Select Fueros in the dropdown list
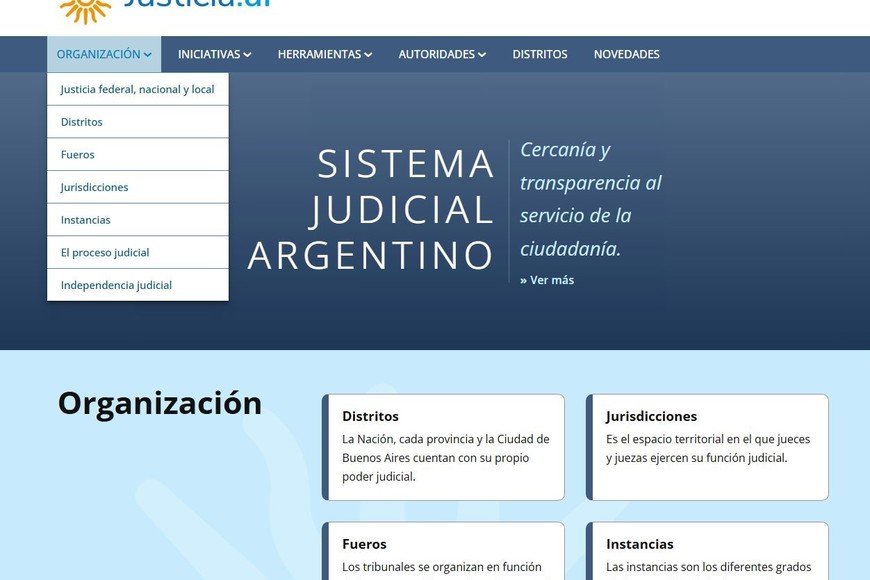This screenshot has width=870, height=580. coord(78,155)
